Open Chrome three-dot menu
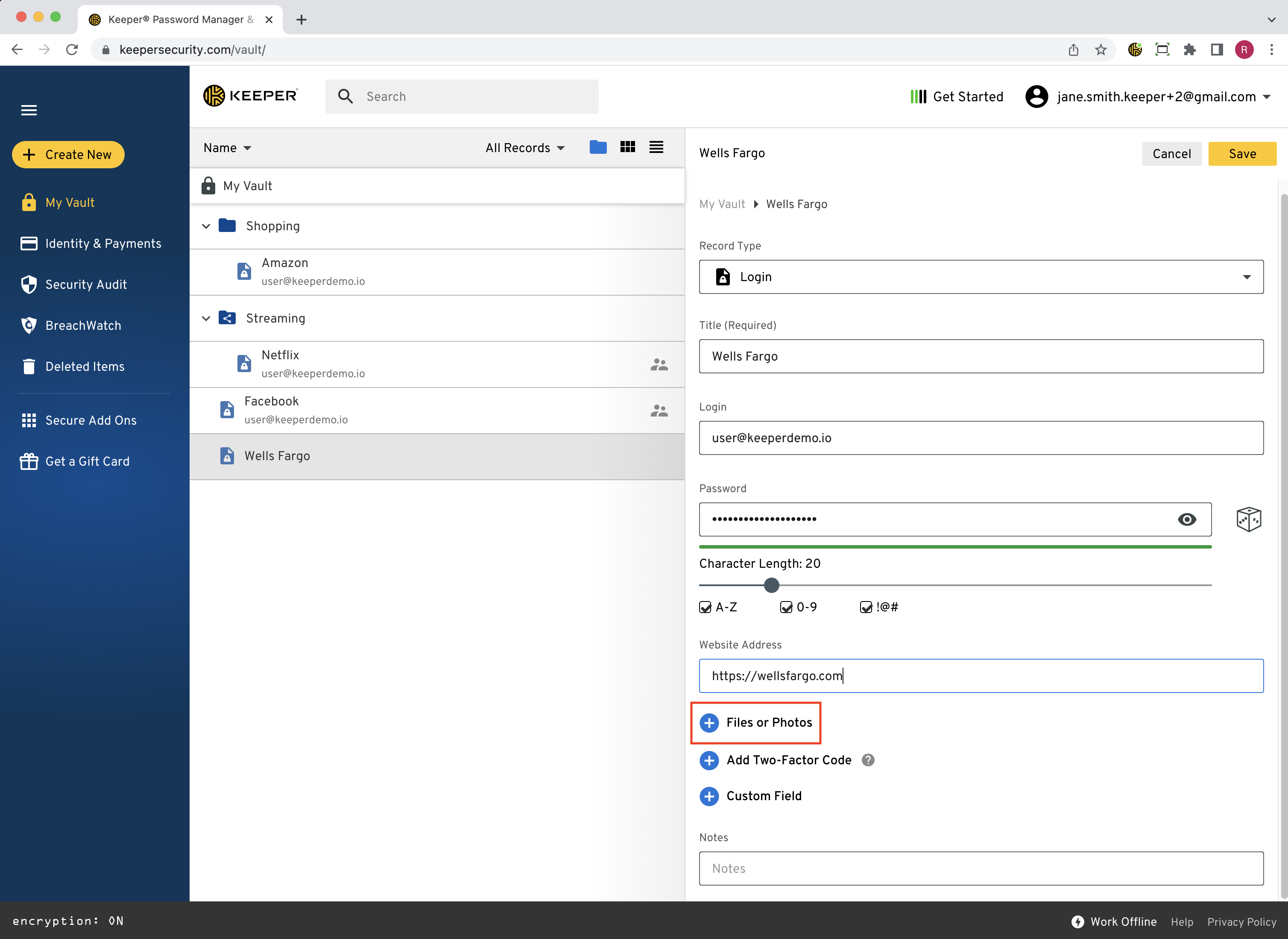The image size is (1288, 939). 1271,50
